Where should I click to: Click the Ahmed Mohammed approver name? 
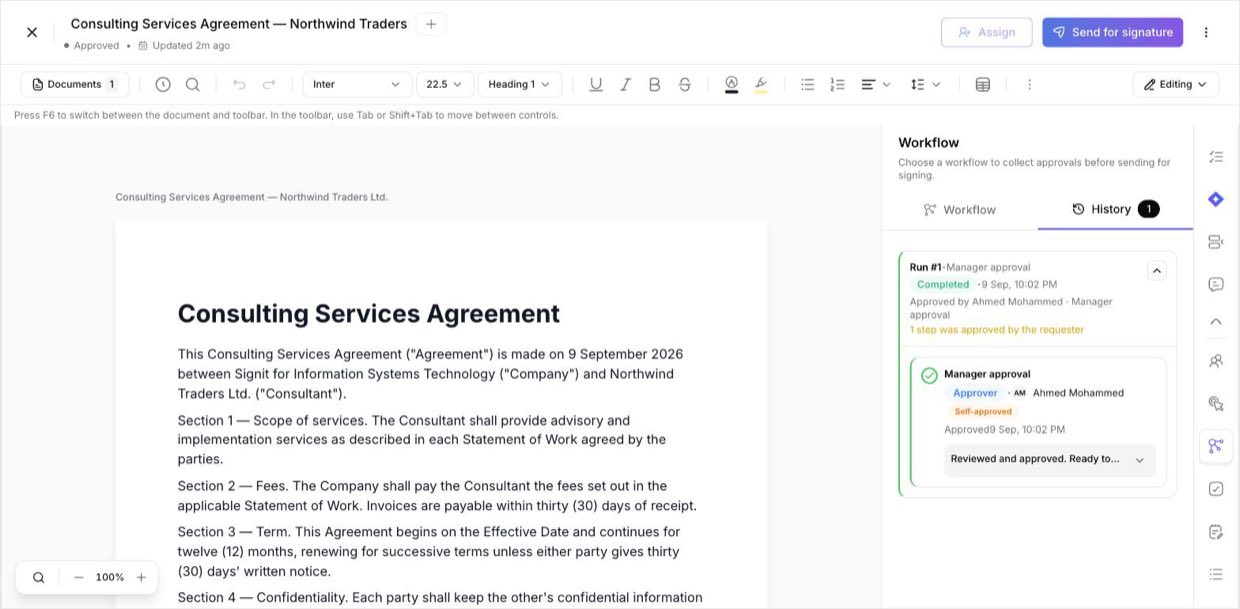coord(1078,393)
